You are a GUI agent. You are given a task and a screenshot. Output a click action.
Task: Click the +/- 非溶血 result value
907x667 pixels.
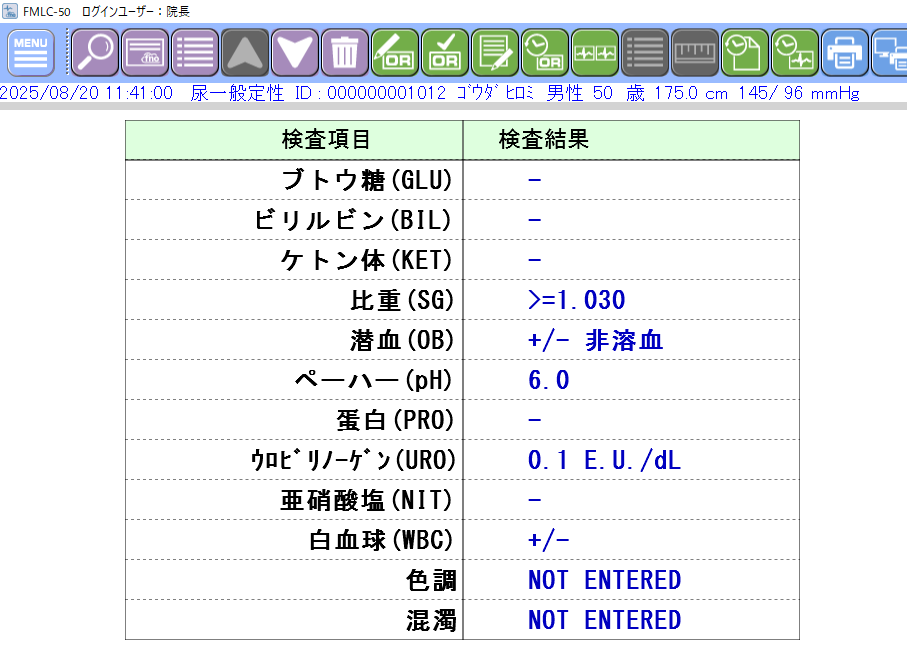(595, 340)
